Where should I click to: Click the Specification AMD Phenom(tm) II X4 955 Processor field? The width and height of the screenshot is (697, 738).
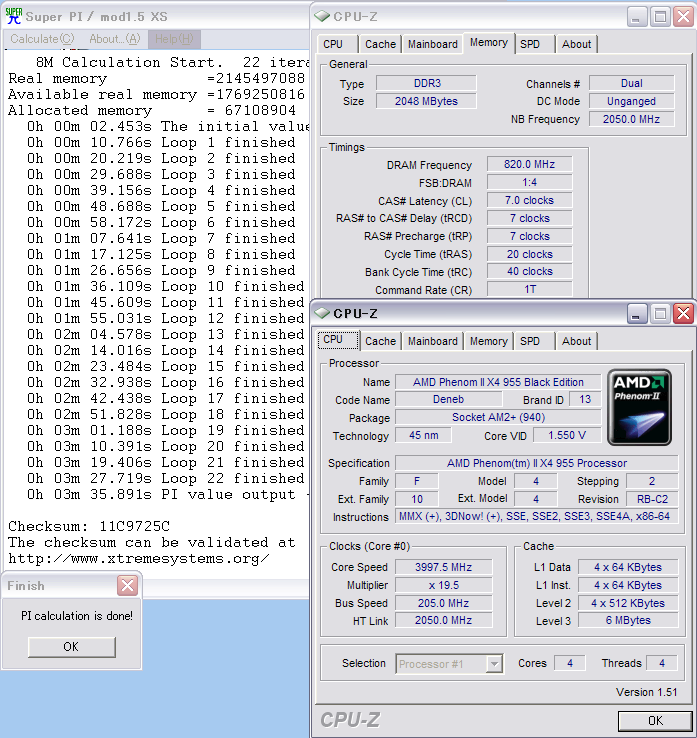(x=537, y=463)
